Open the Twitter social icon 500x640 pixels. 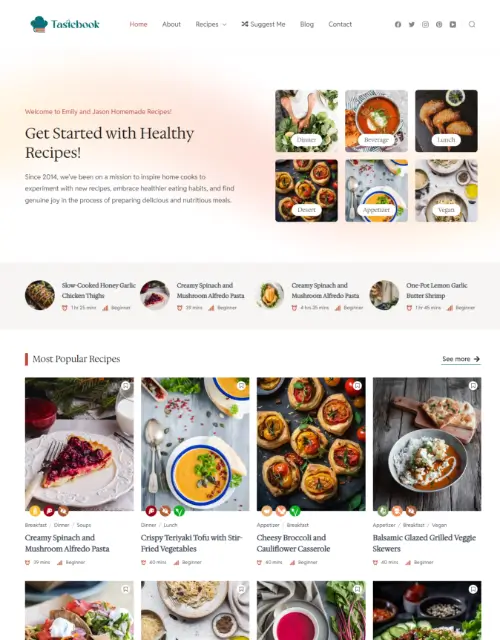[x=411, y=24]
